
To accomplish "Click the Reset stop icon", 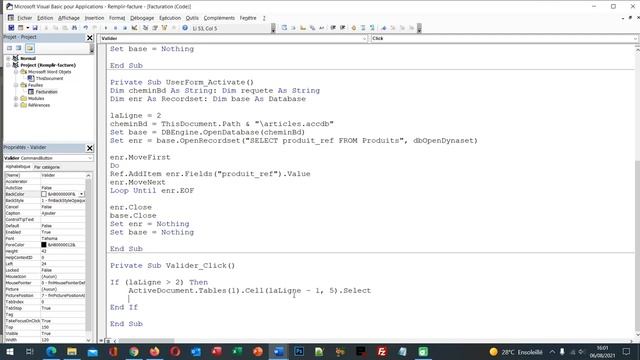I will point(125,28).
